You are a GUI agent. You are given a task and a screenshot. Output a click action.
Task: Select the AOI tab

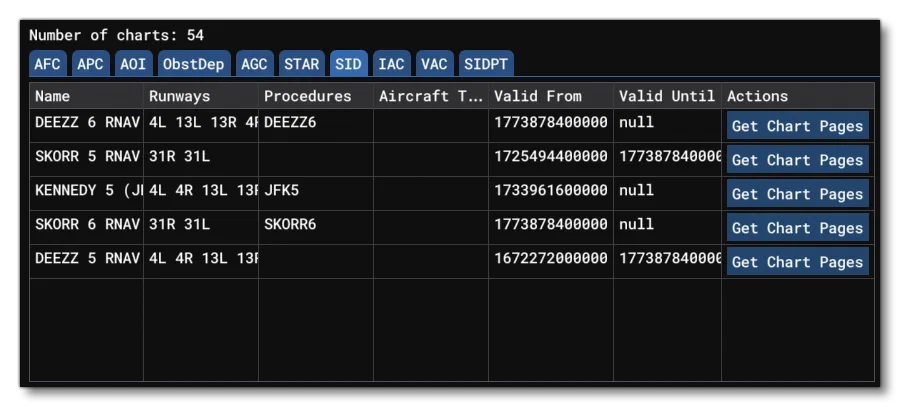click(x=133, y=64)
